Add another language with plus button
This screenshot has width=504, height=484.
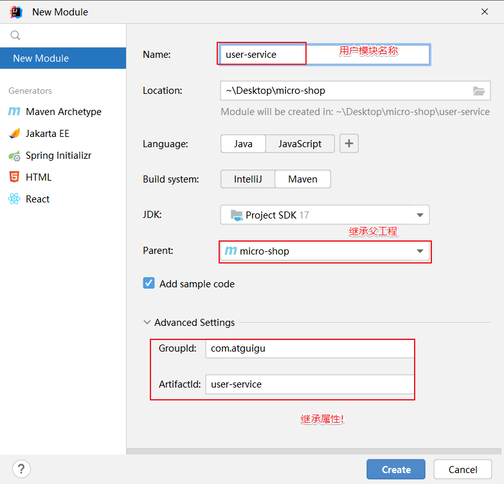pyautogui.click(x=349, y=144)
